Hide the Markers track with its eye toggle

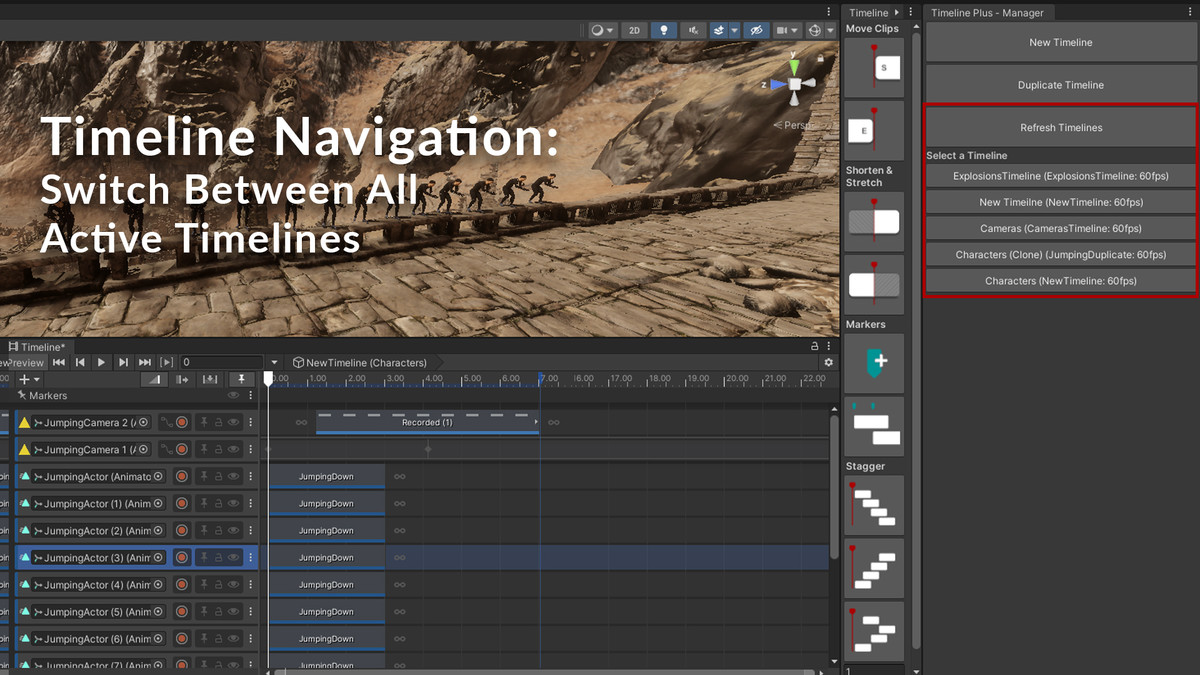234,395
